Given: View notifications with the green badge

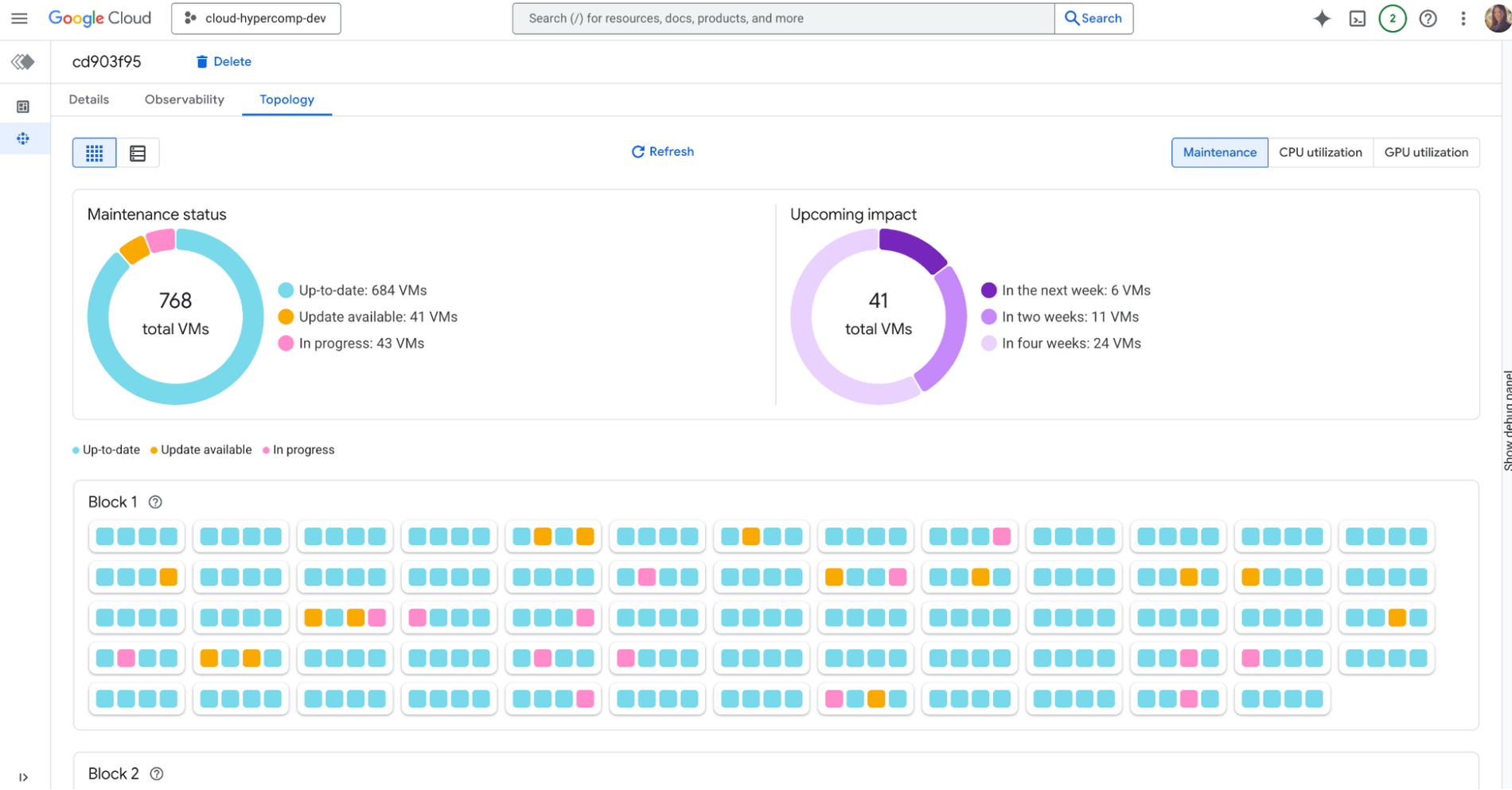Looking at the screenshot, I should click(x=1392, y=18).
